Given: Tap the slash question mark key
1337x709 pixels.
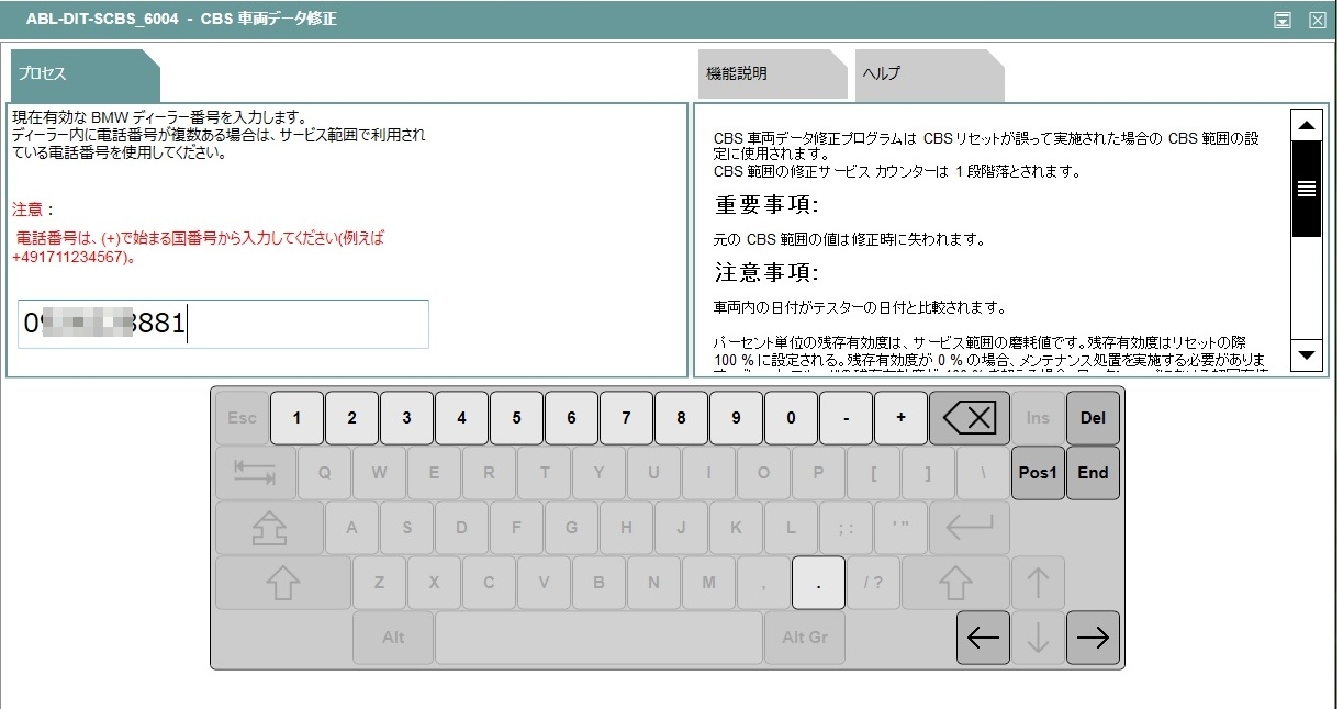Looking at the screenshot, I should click(873, 583).
